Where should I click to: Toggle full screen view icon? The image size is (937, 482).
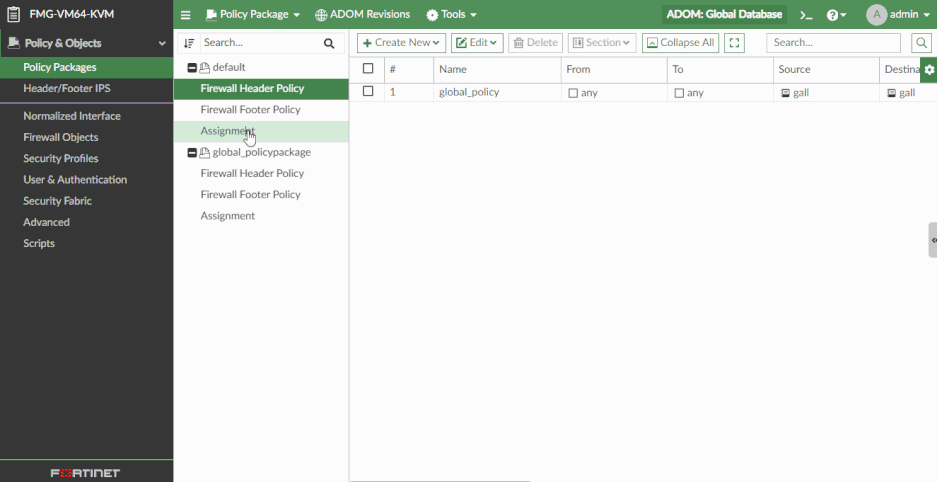click(x=734, y=43)
